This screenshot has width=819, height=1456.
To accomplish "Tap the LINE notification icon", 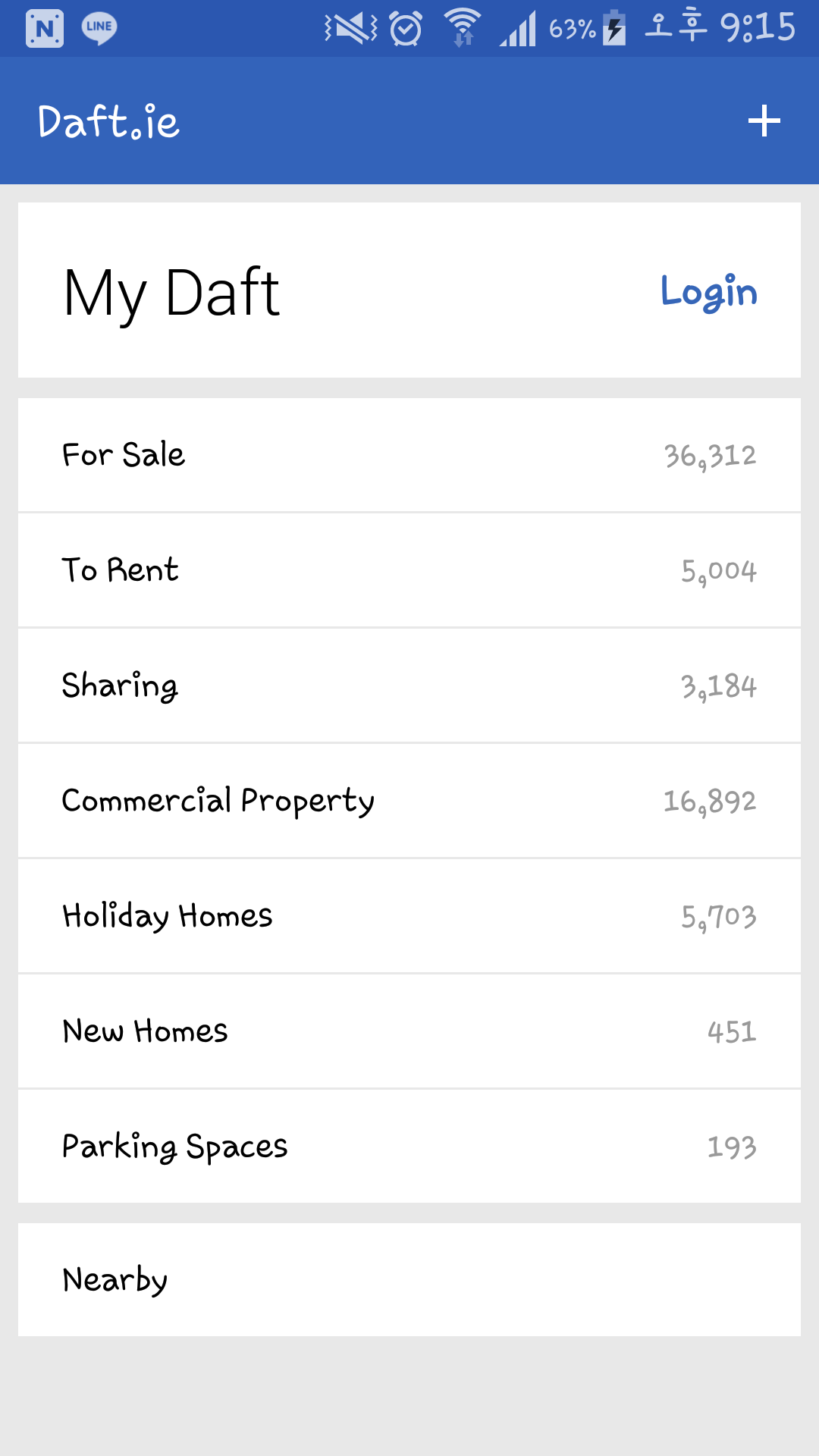I will pos(99,28).
